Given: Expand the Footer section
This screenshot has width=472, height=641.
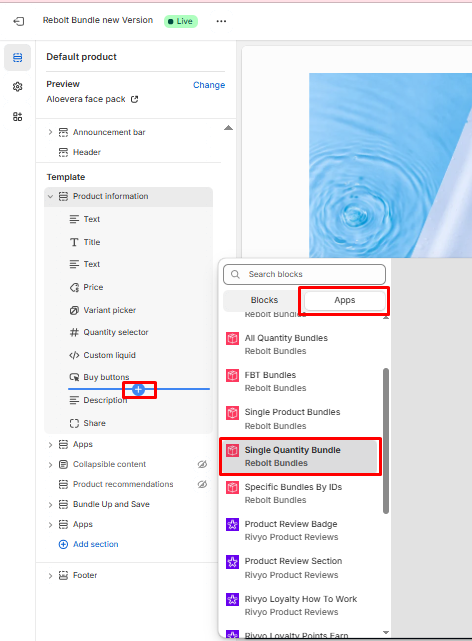Looking at the screenshot, I should coord(50,576).
